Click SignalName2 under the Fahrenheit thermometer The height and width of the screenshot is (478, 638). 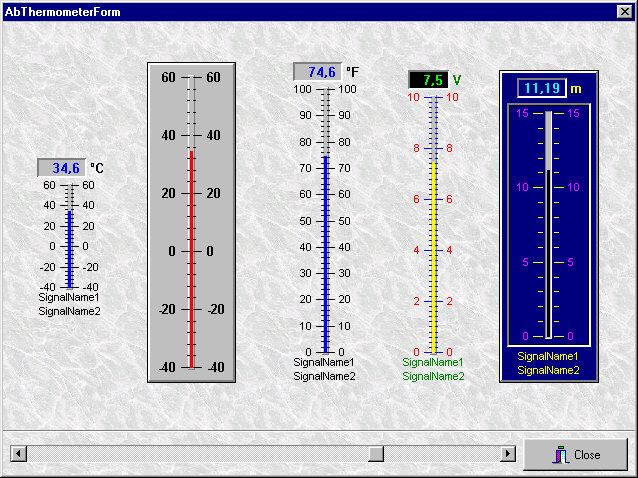[x=324, y=377]
